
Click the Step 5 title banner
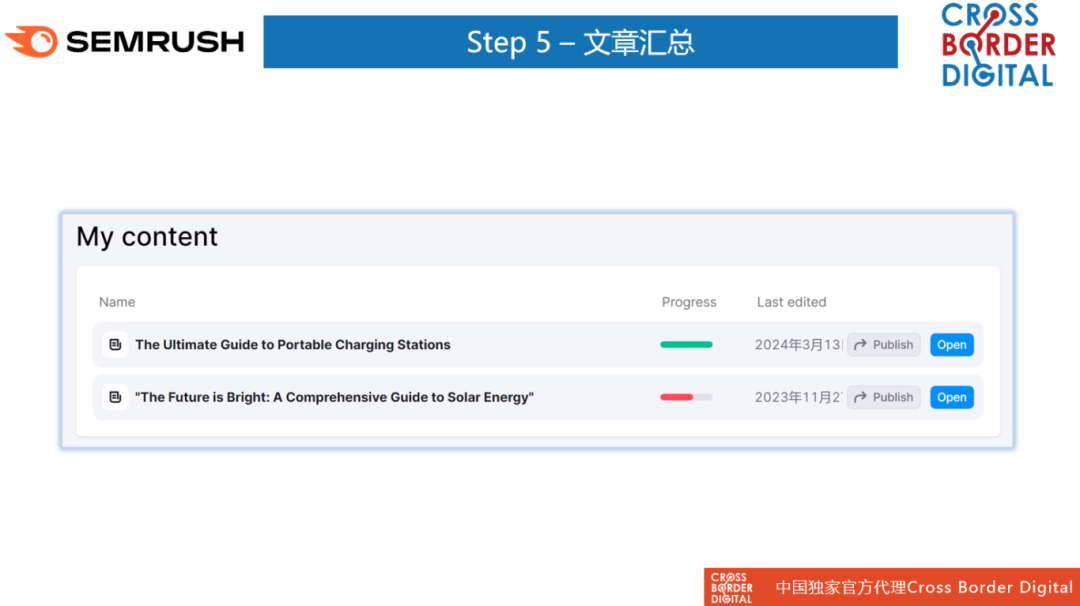[x=580, y=41]
